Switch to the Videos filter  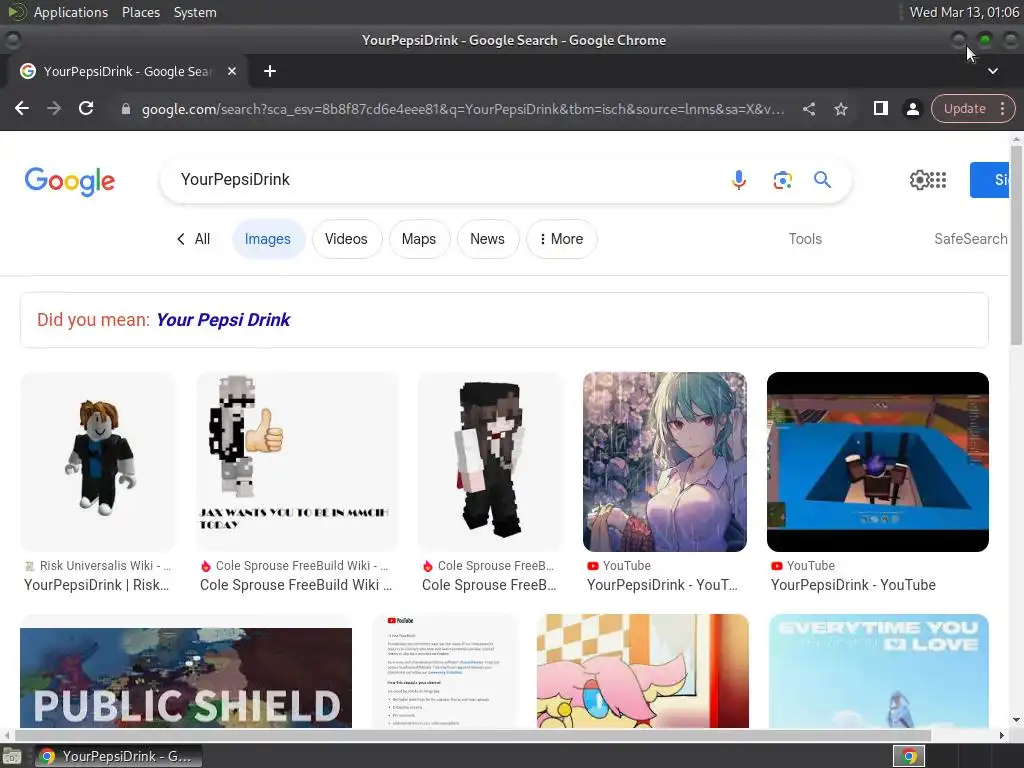coord(346,239)
